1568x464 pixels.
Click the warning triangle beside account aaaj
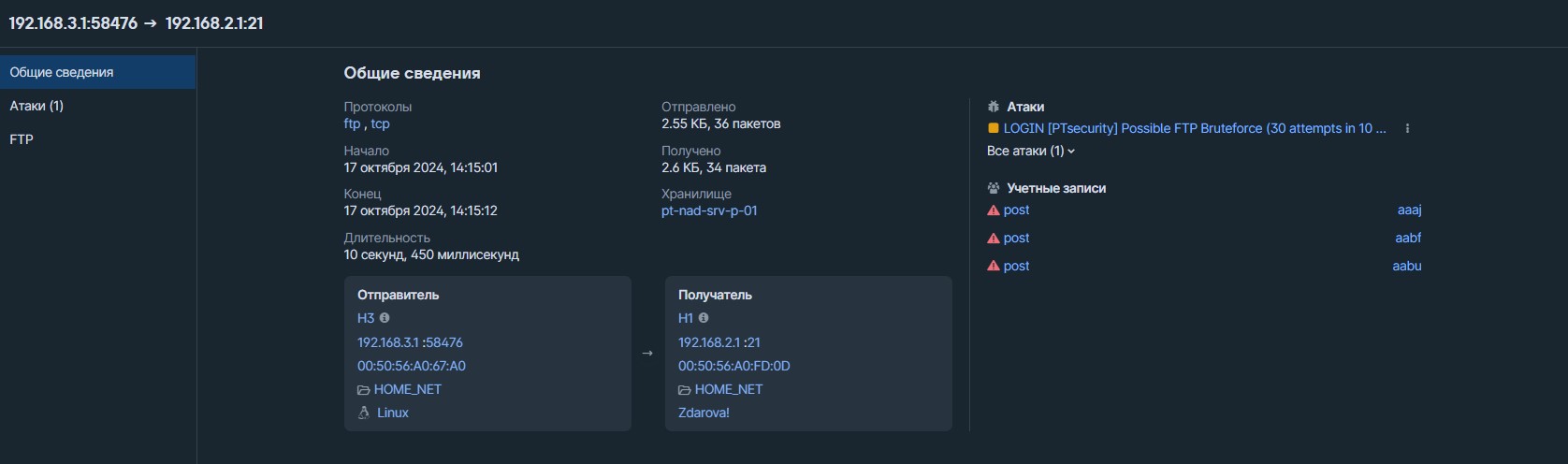[x=994, y=210]
